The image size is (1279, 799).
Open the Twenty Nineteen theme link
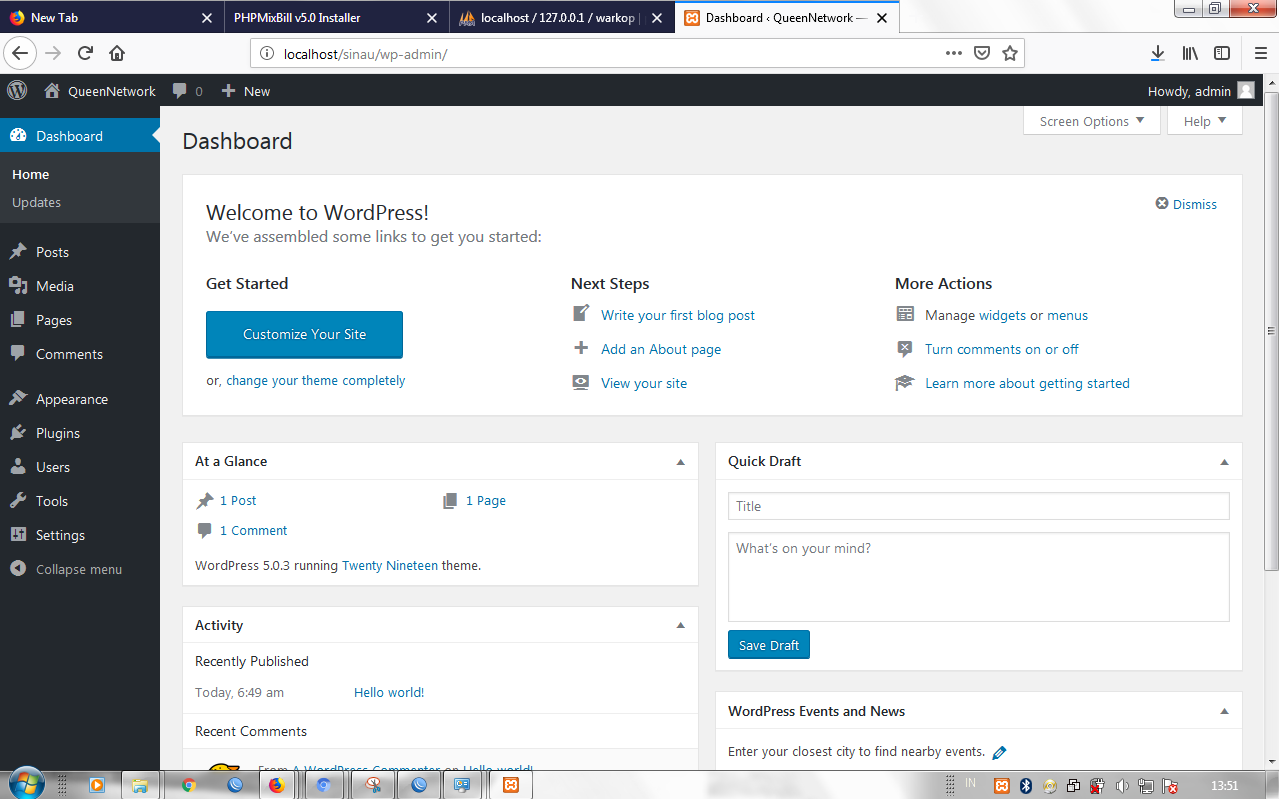[390, 565]
